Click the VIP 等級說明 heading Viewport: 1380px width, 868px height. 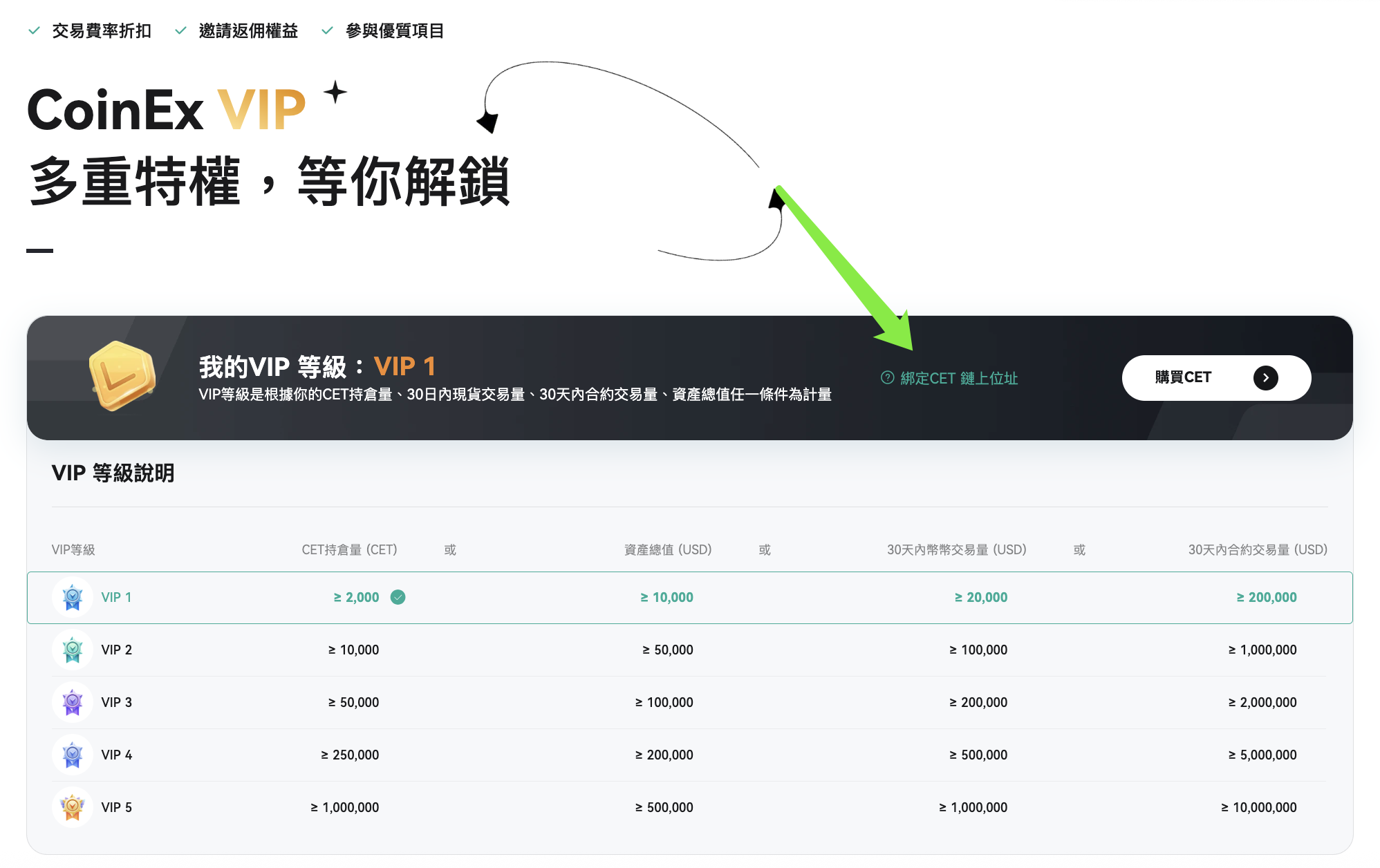(113, 473)
